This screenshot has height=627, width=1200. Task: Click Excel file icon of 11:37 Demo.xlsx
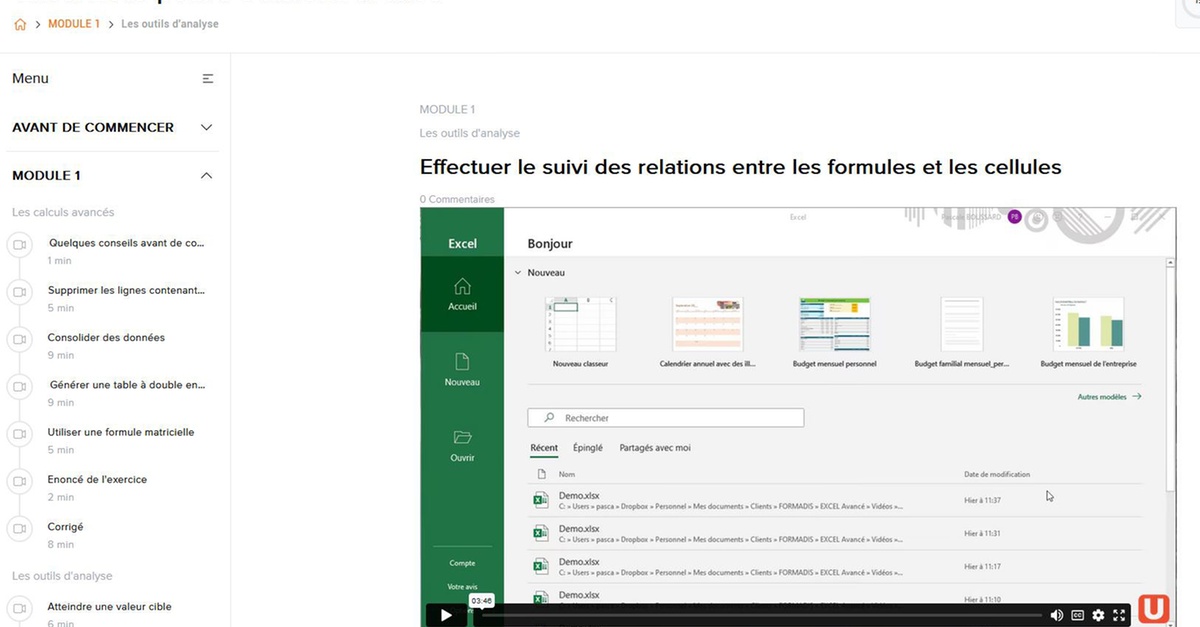point(541,500)
